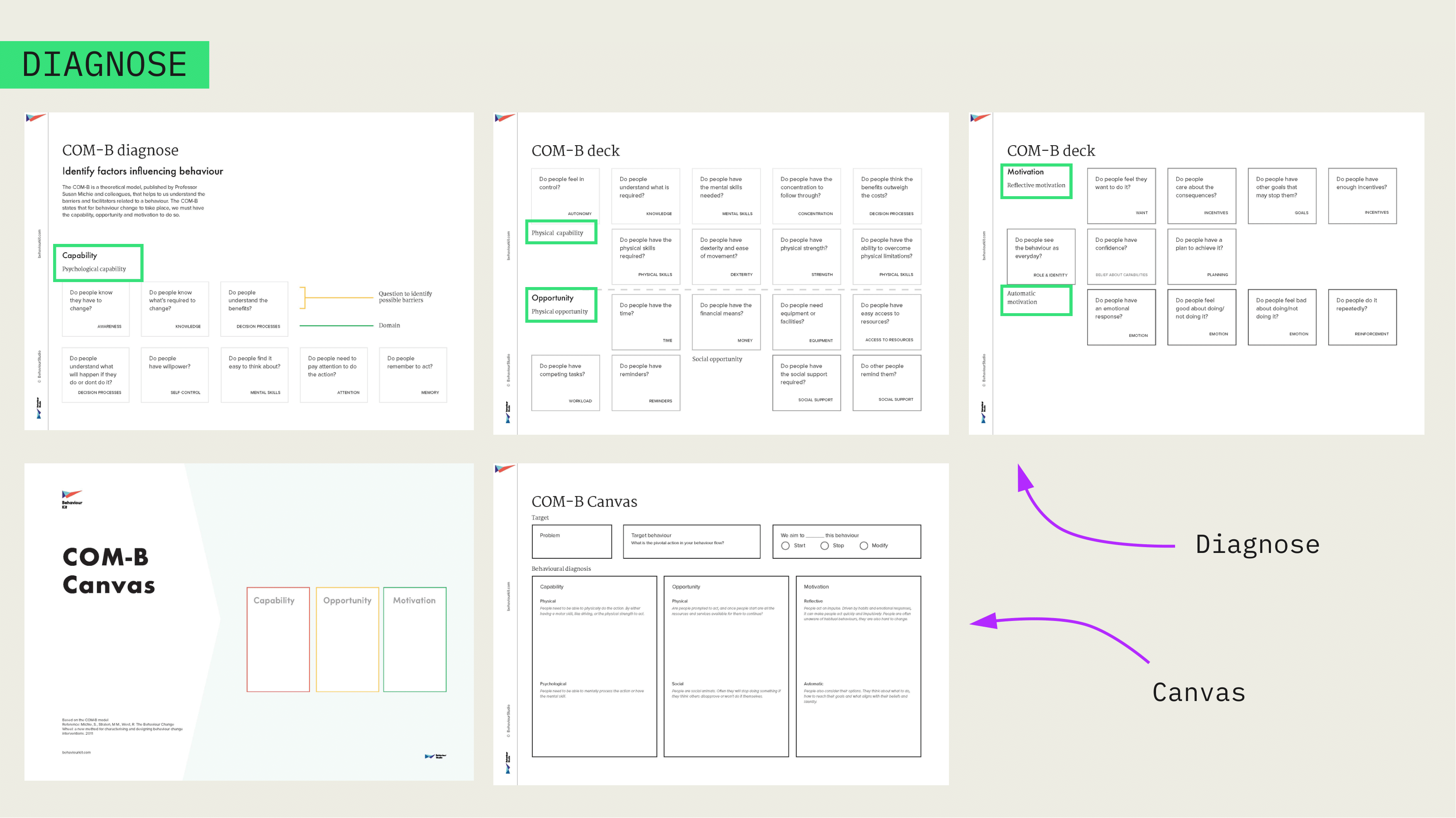Screen dimensions: 1456x818
Task: Click the STRENGTH "physical strength" card
Action: click(807, 256)
